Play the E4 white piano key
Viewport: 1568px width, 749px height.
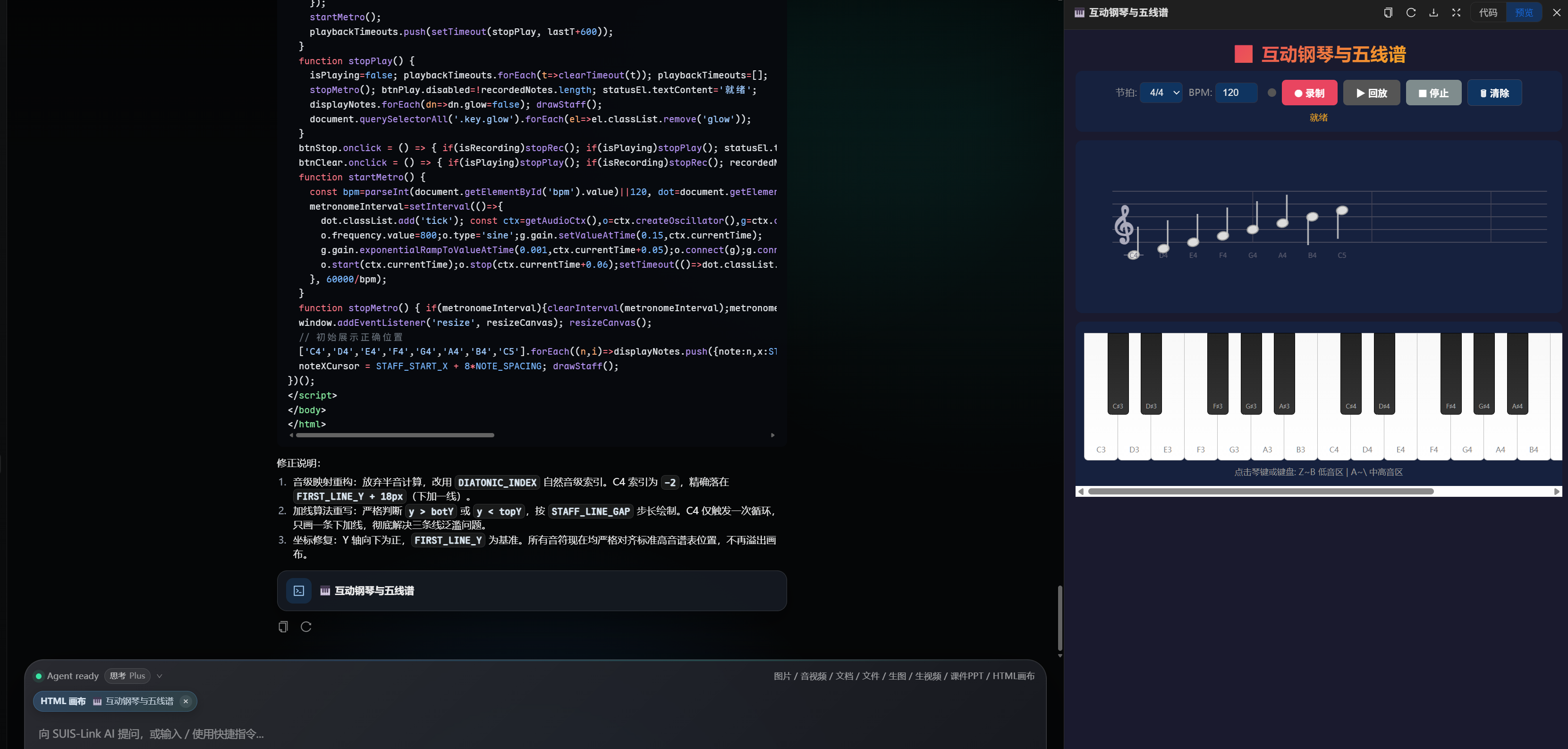click(x=1400, y=438)
